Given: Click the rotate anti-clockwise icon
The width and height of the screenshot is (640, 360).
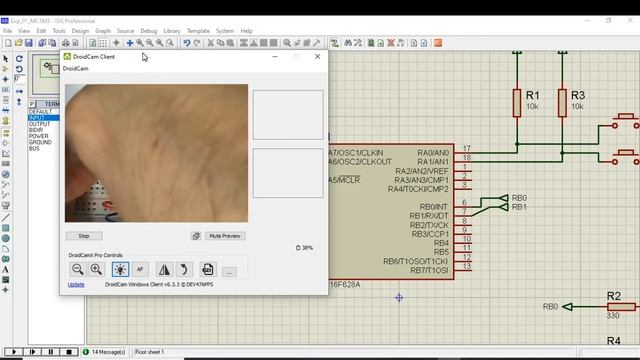Looking at the screenshot, I should point(19,69).
